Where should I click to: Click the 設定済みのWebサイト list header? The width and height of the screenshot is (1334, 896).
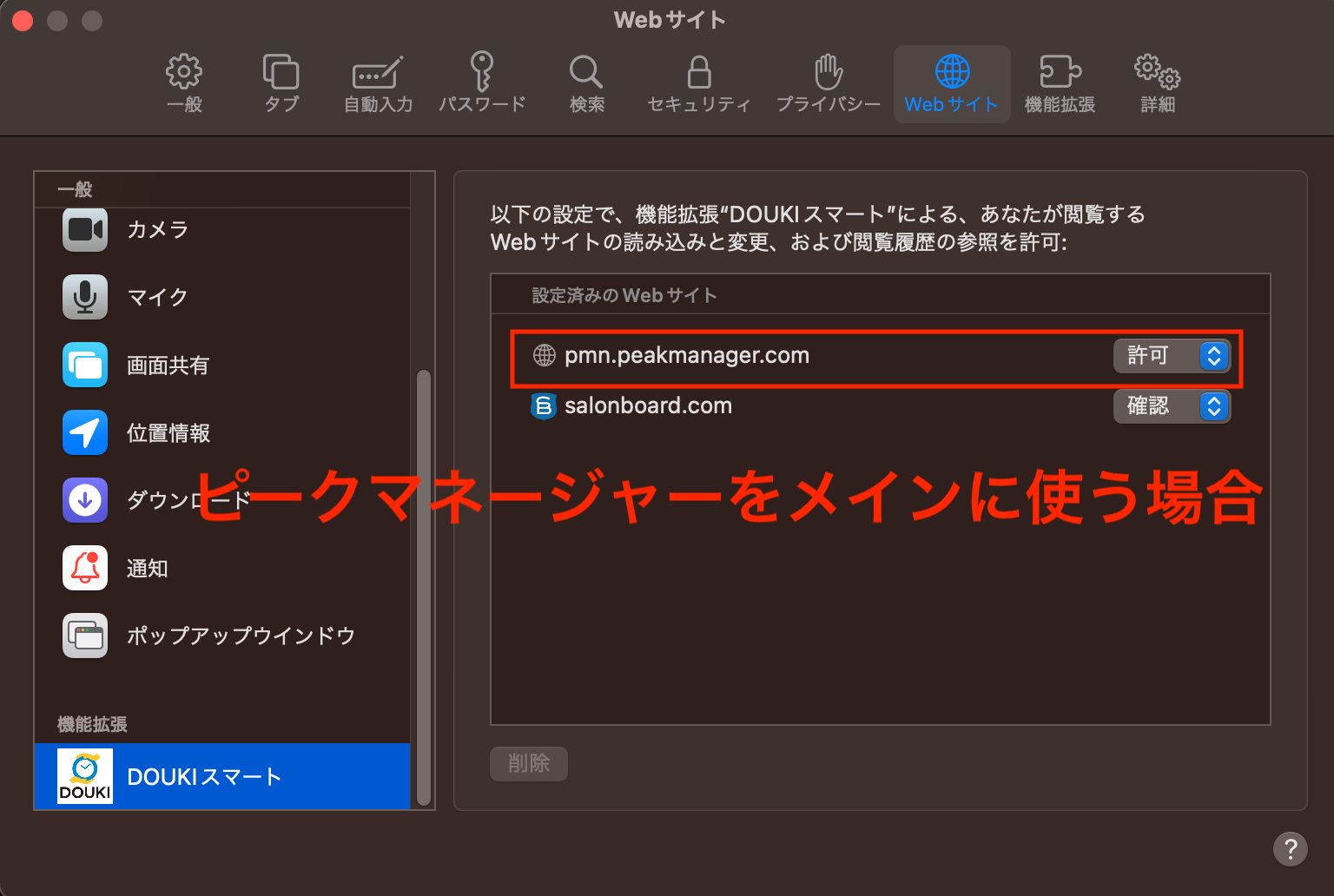[881, 295]
